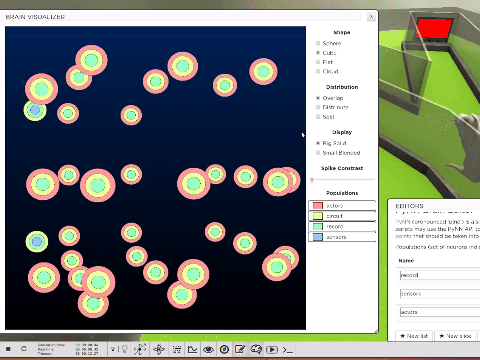Select the Cube shape option

318,53
